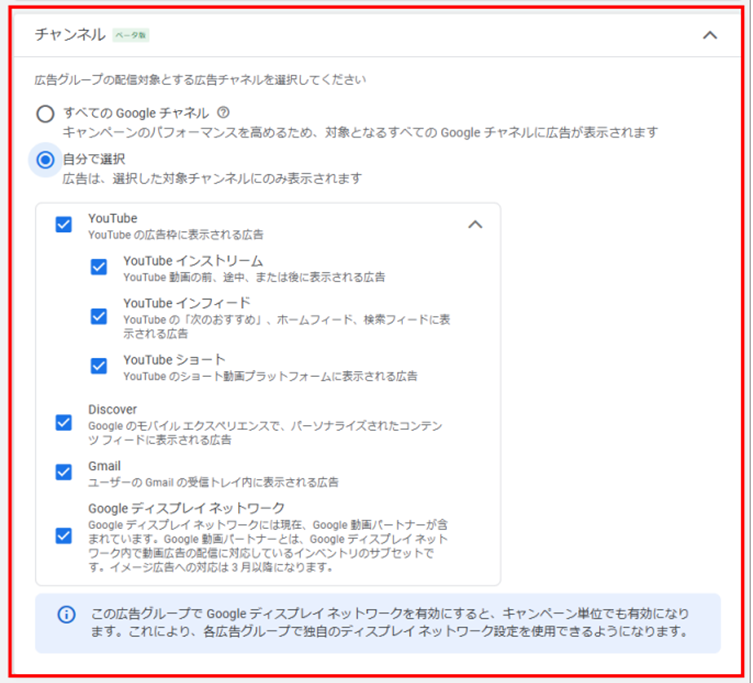The width and height of the screenshot is (753, 683).
Task: Click the YouTube の広告枠に表示される広告 description
Action: pyautogui.click(x=176, y=235)
